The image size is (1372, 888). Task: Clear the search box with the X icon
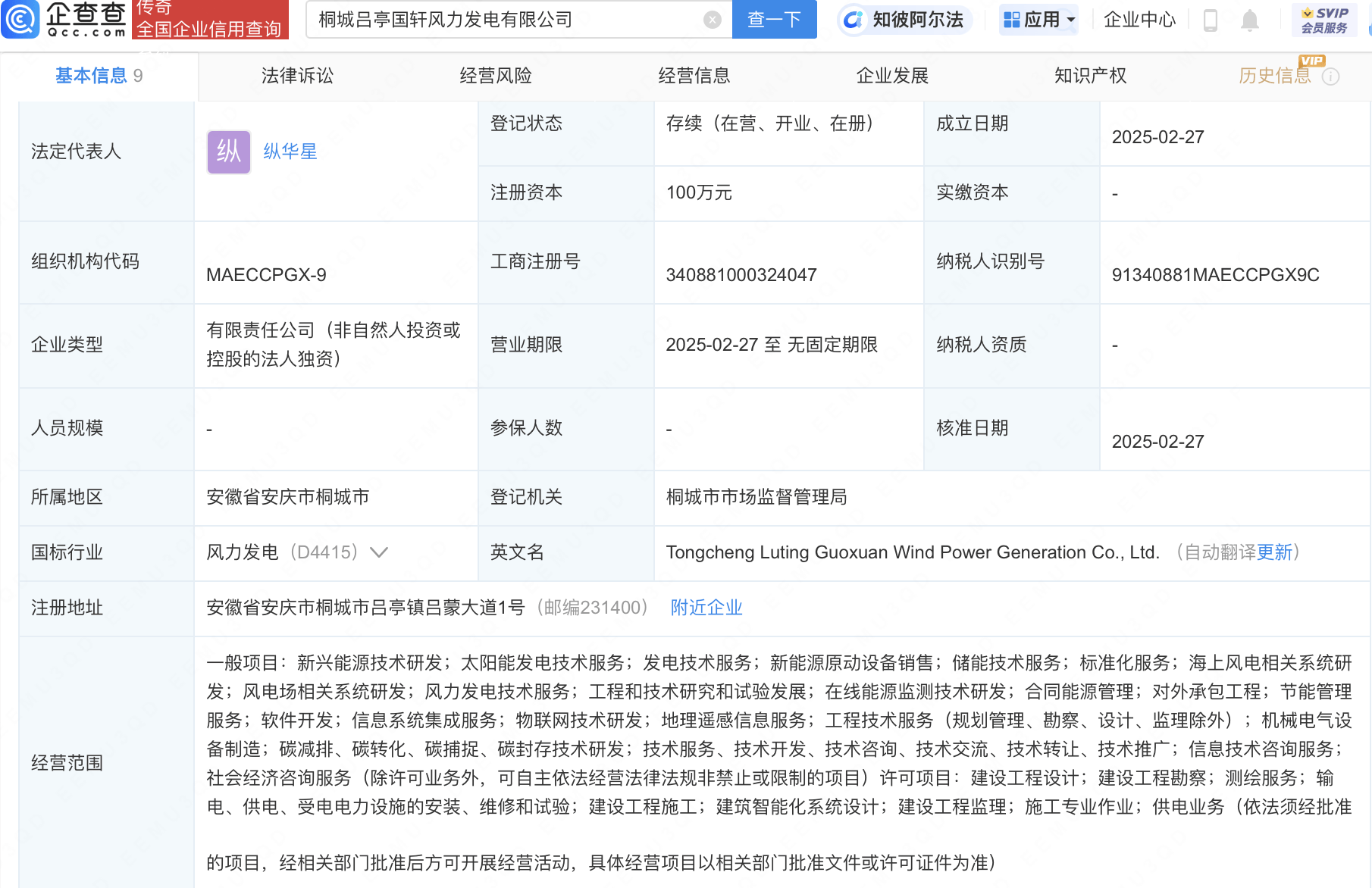click(713, 20)
